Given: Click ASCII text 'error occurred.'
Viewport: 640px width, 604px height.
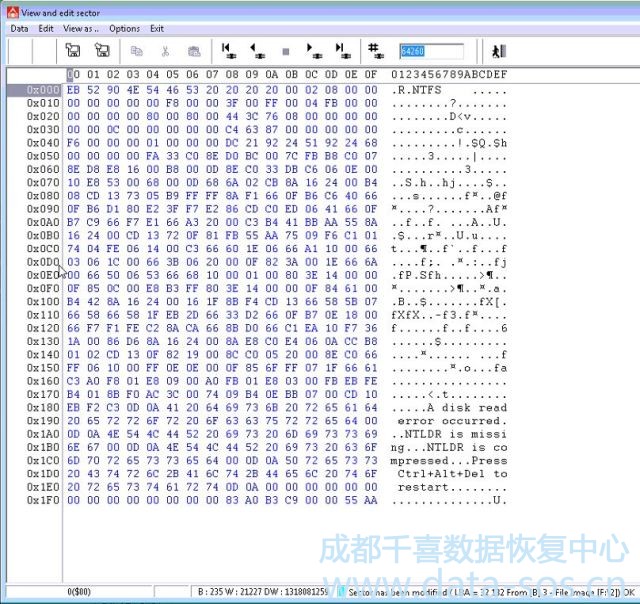Looking at the screenshot, I should pyautogui.click(x=453, y=421).
